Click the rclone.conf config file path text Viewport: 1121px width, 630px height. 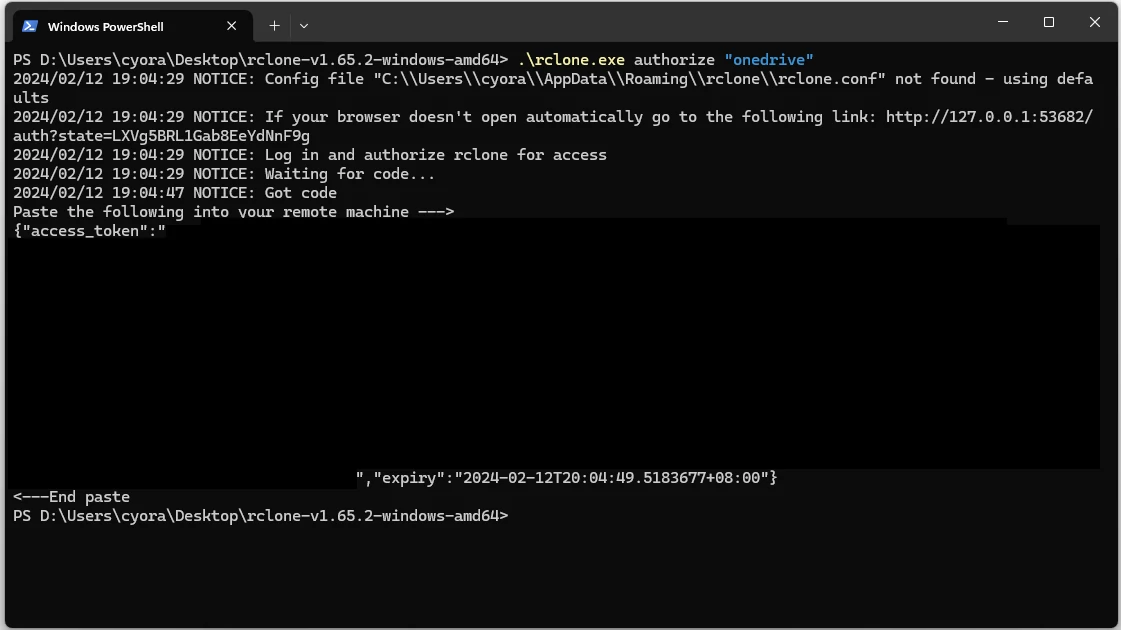[x=629, y=79]
